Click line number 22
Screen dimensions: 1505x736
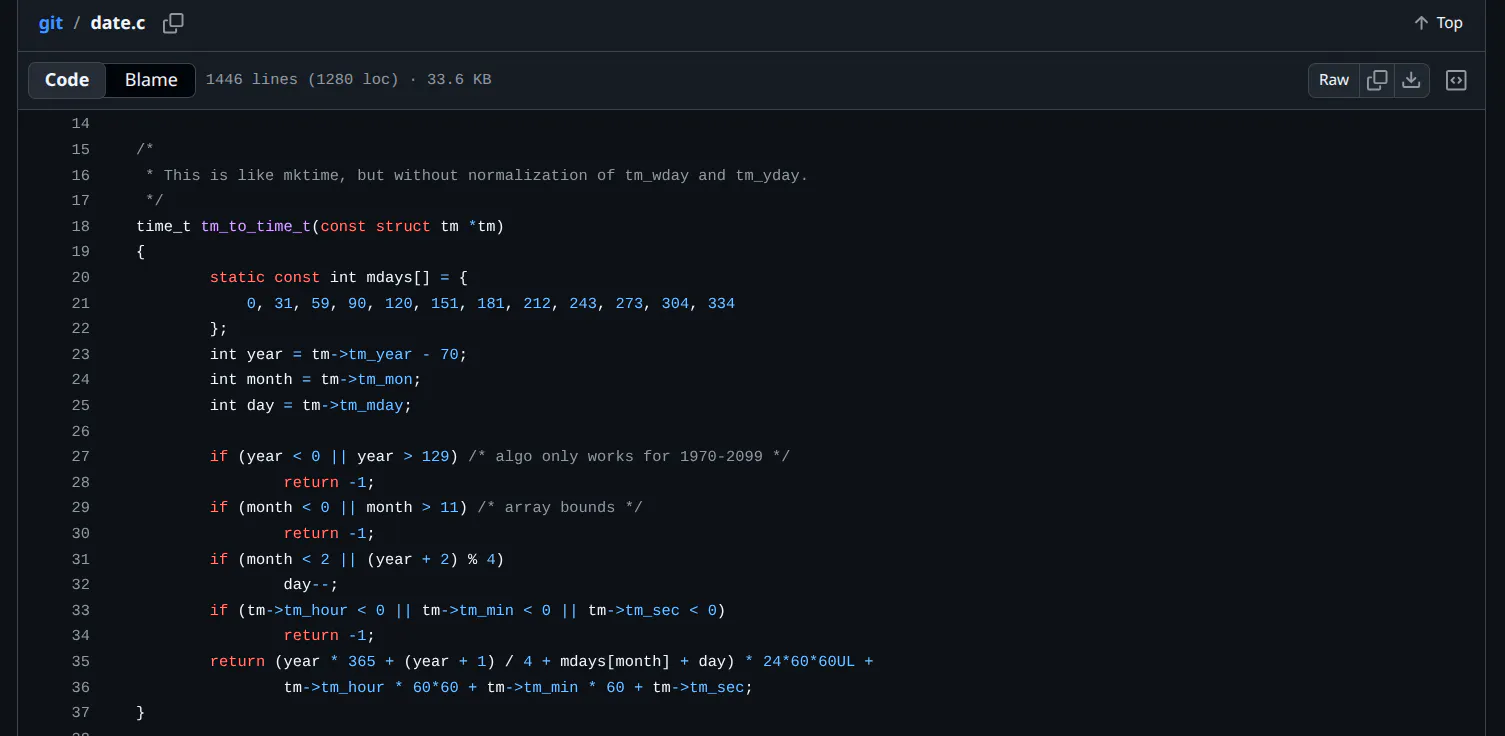pyautogui.click(x=80, y=329)
